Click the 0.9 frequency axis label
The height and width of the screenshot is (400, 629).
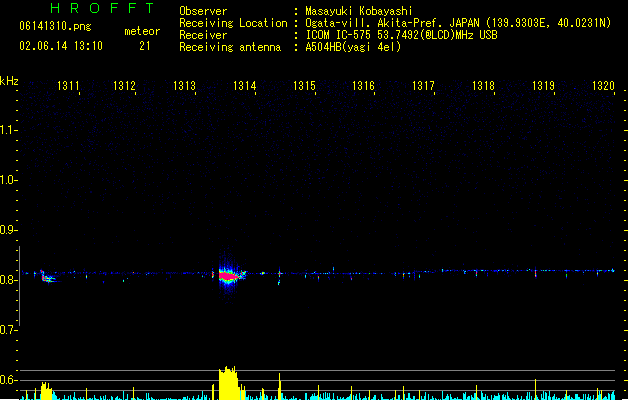8,230
